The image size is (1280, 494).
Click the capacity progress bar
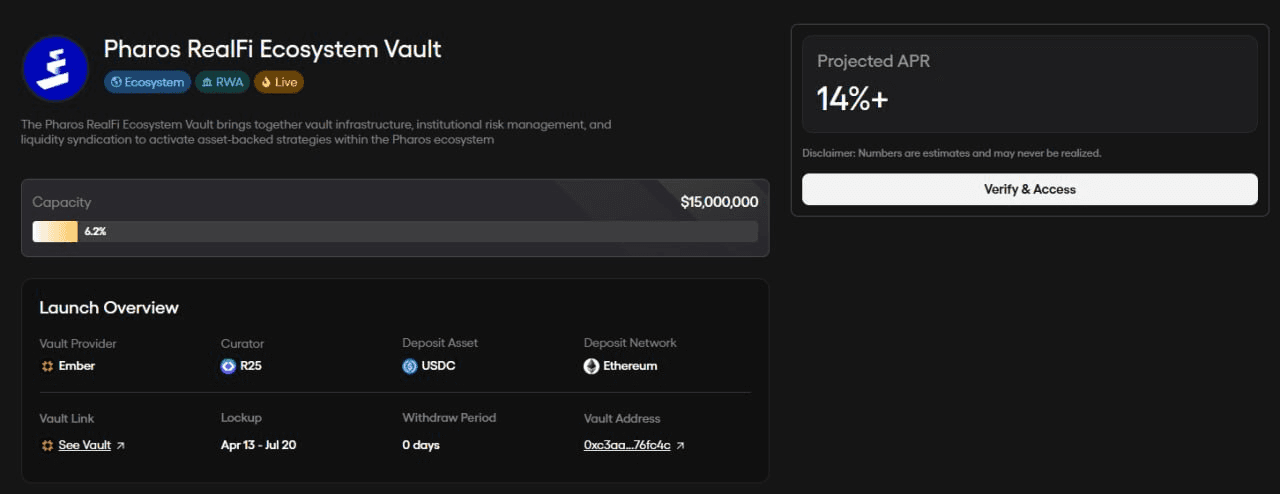coord(395,232)
